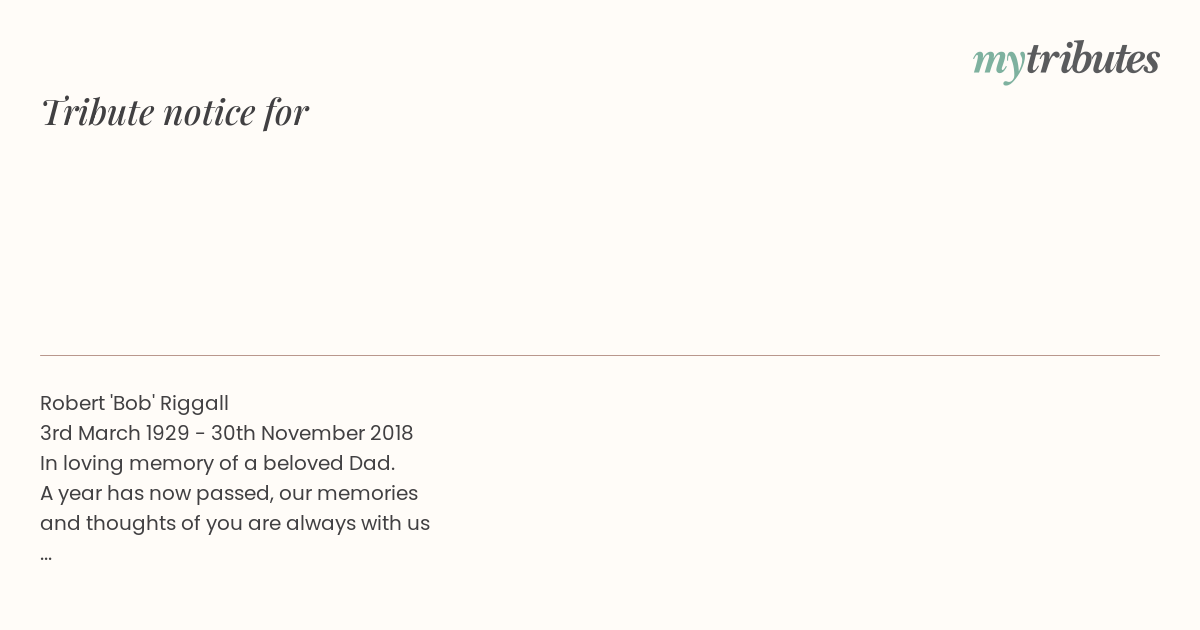Click the hyphen between the two dates
The image size is (1200, 630).
click(200, 434)
